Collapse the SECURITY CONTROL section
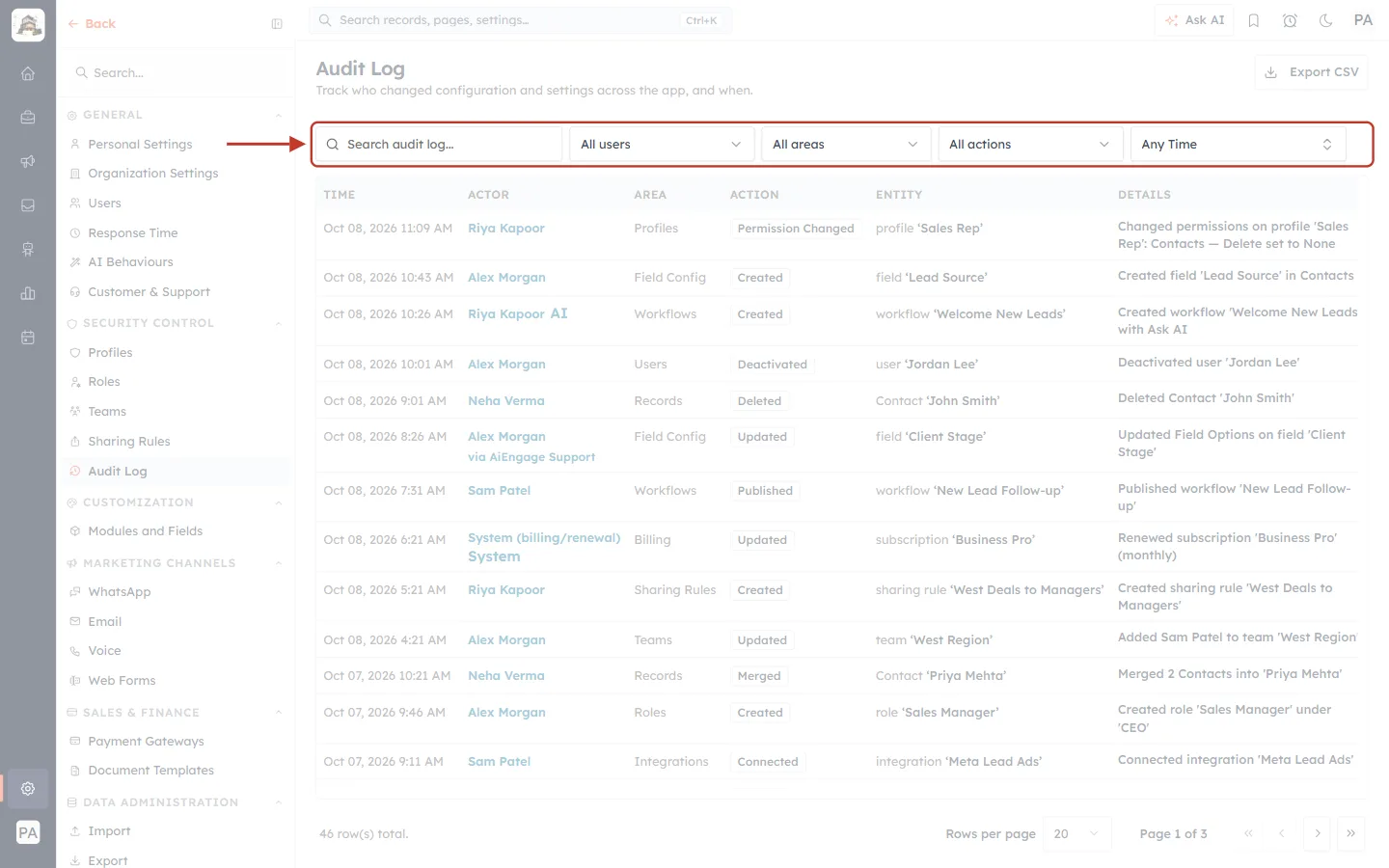This screenshot has height=868, width=1389. pos(279,324)
